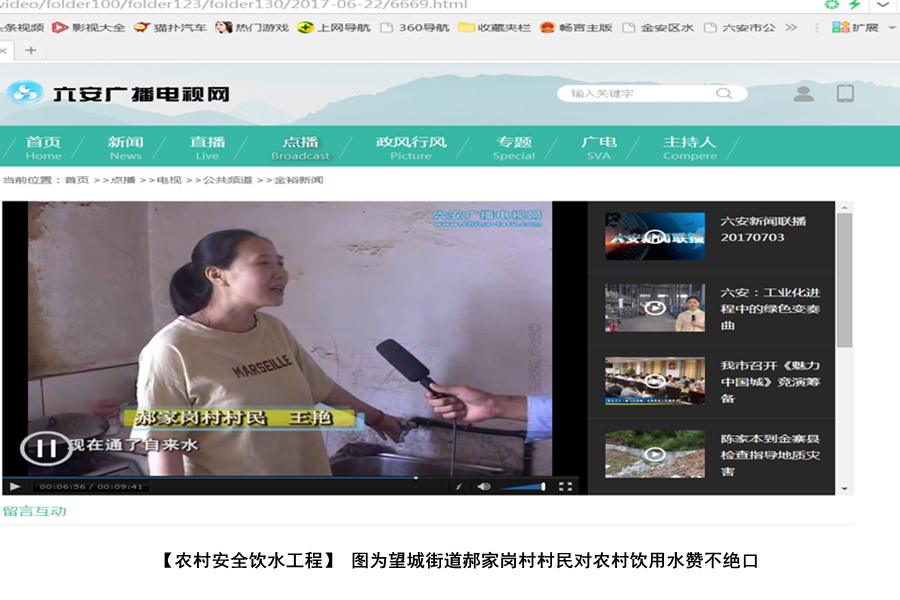Enter fullscreen mode in video player
Viewport: 900px width, 600px height.
565,487
